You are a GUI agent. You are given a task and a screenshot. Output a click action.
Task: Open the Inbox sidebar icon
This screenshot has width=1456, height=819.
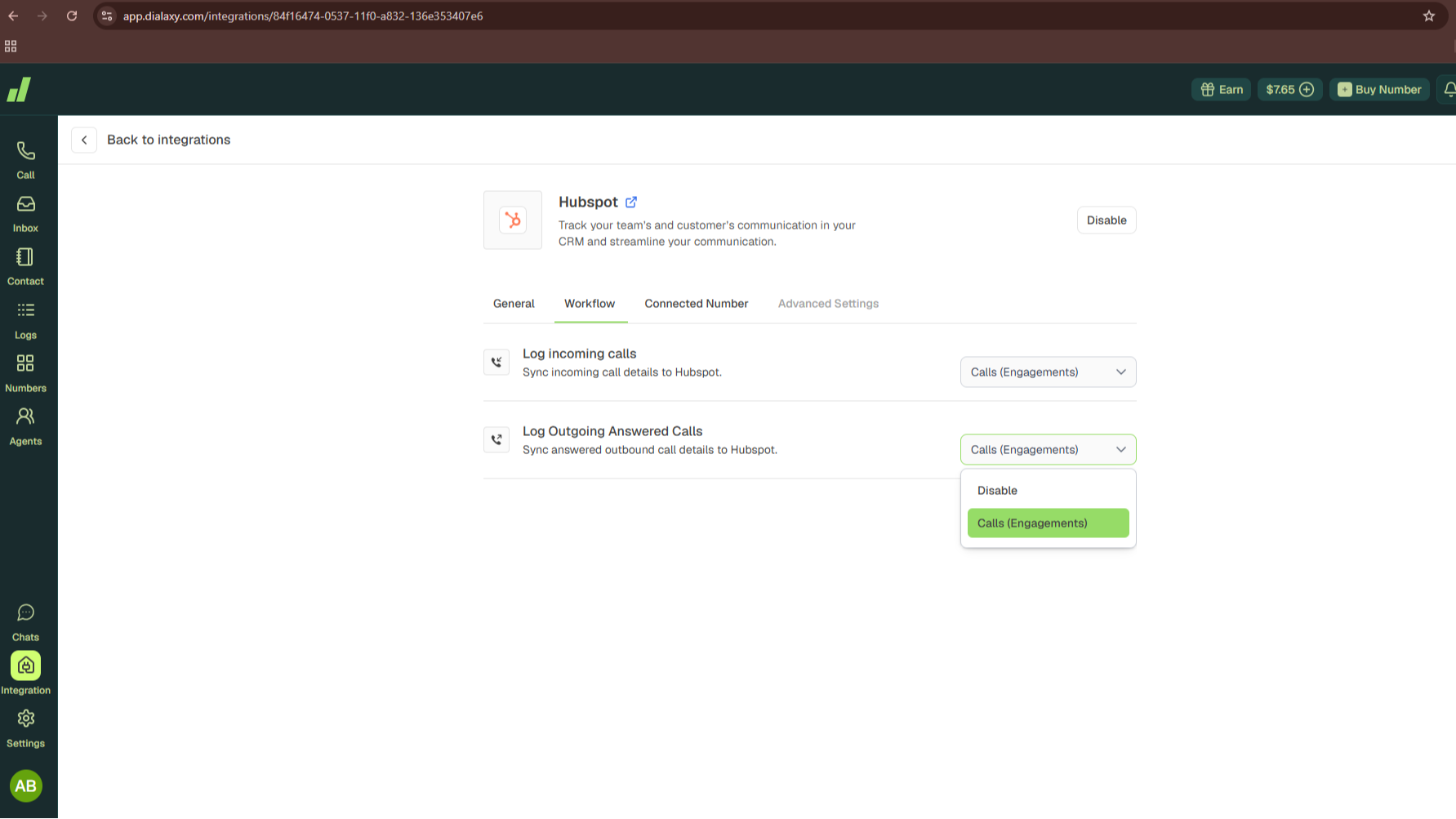tap(25, 213)
